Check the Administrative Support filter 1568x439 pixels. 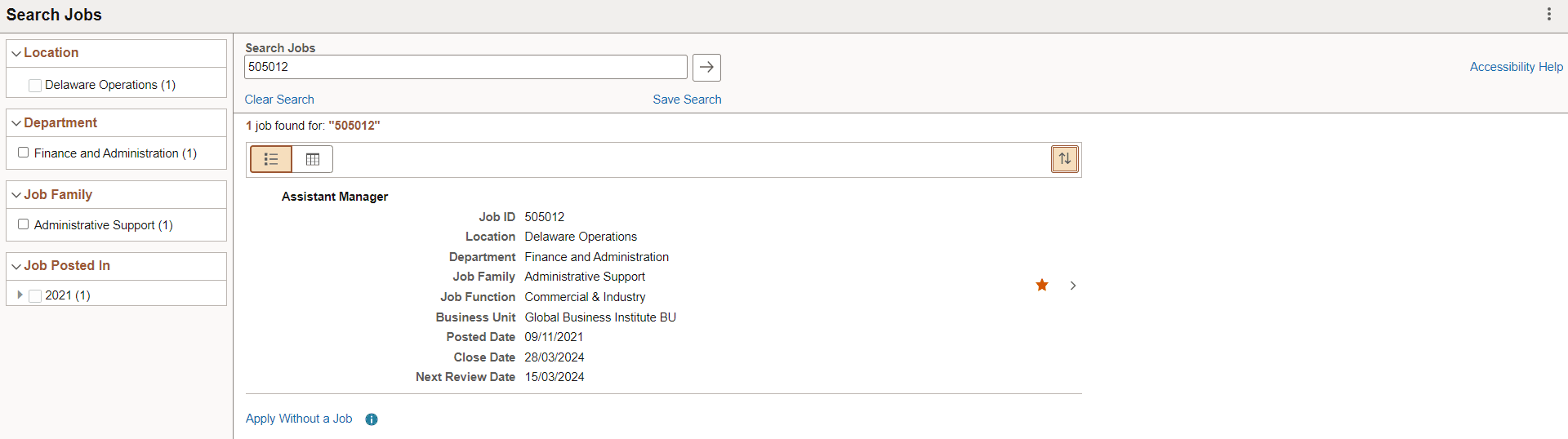24,224
